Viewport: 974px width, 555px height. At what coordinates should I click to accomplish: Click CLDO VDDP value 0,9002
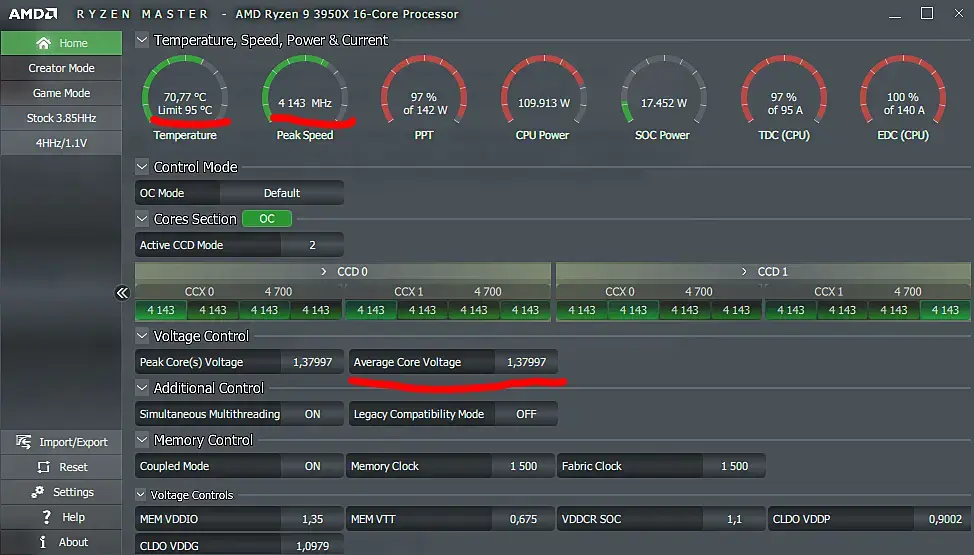(x=945, y=519)
